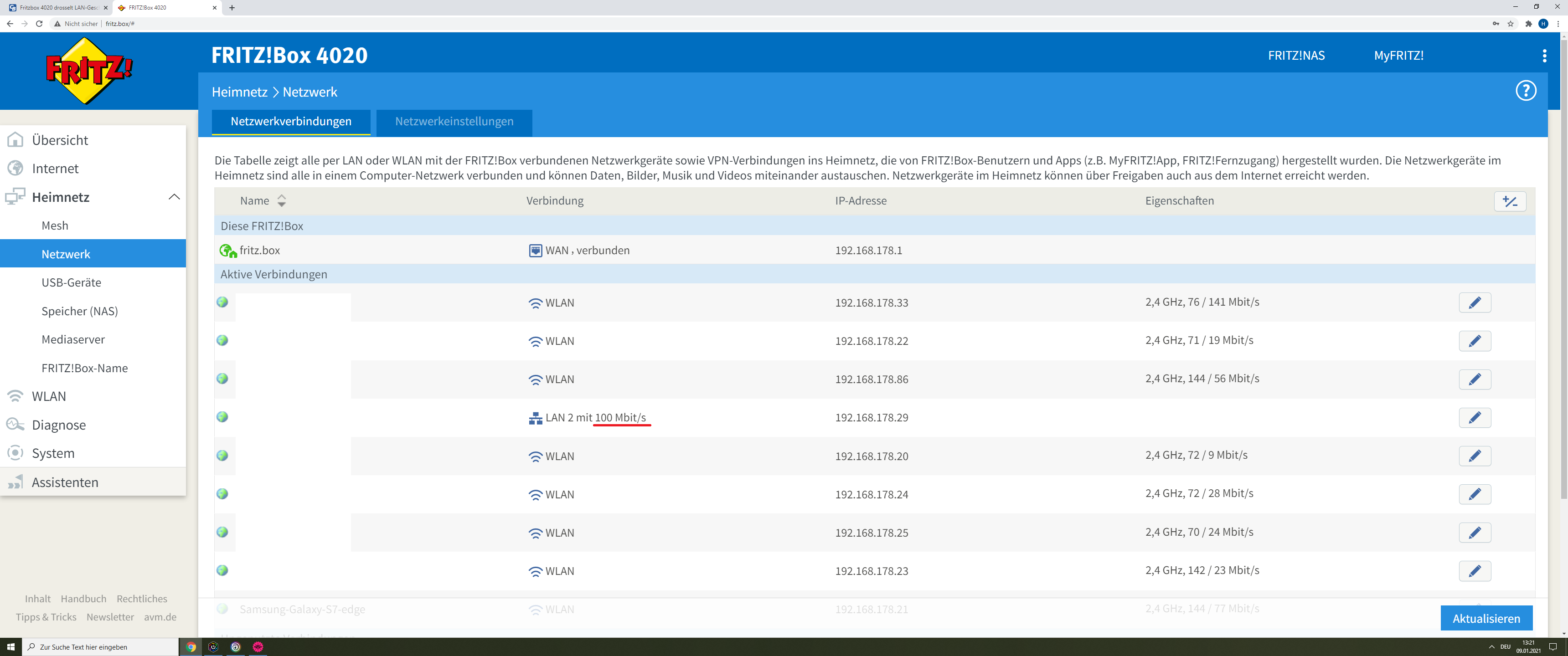Image resolution: width=1568 pixels, height=656 pixels.
Task: Open the three-dot menu in the header
Action: coord(1544,56)
